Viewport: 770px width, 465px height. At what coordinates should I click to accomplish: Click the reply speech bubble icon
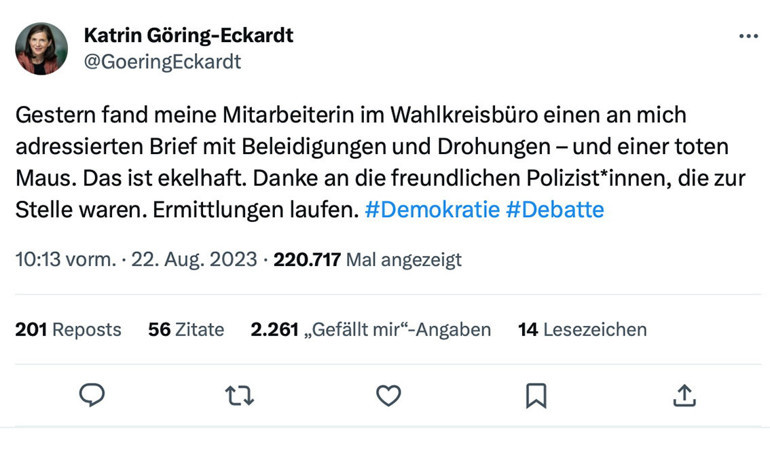pos(92,395)
